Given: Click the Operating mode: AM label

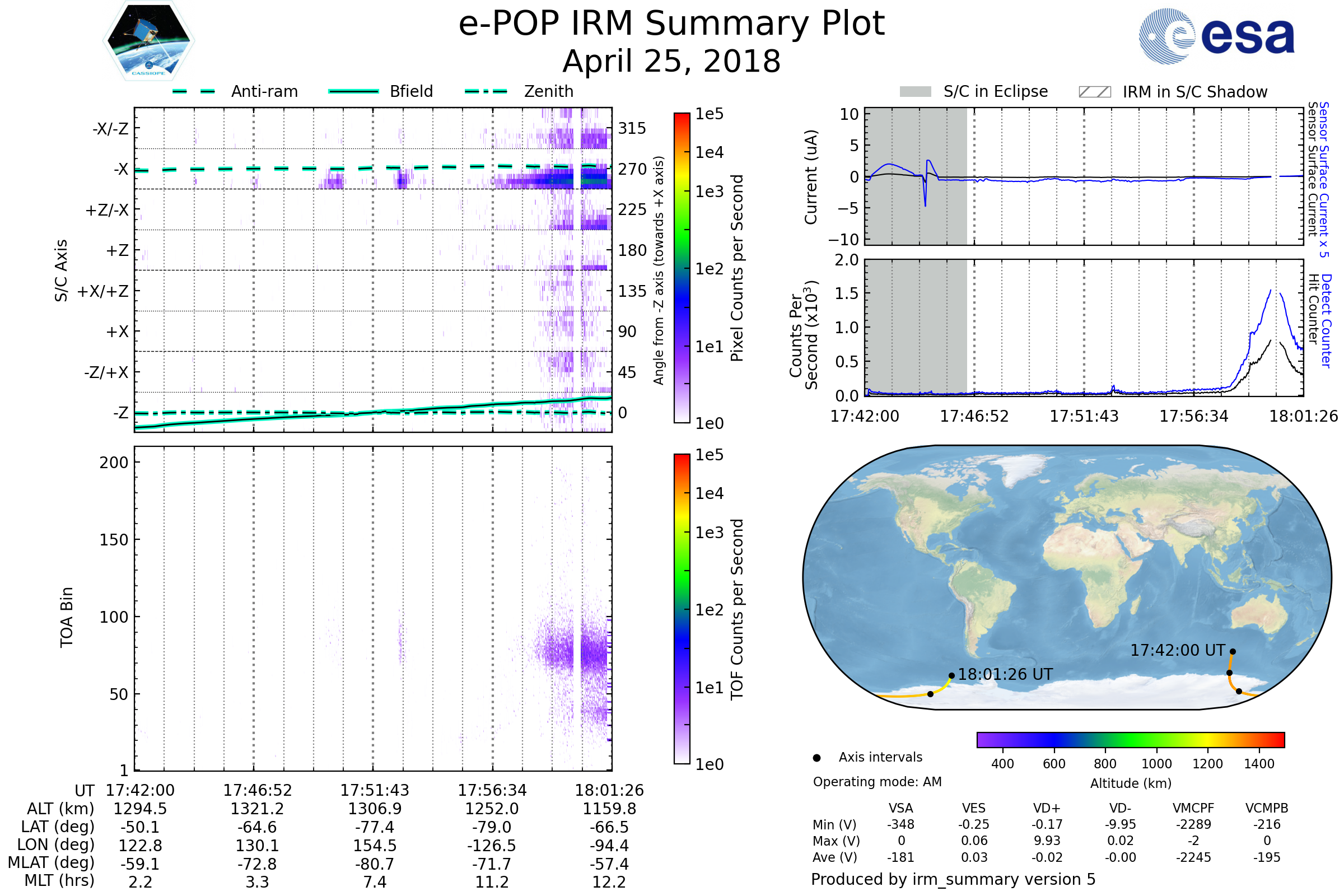Looking at the screenshot, I should pyautogui.click(x=877, y=782).
